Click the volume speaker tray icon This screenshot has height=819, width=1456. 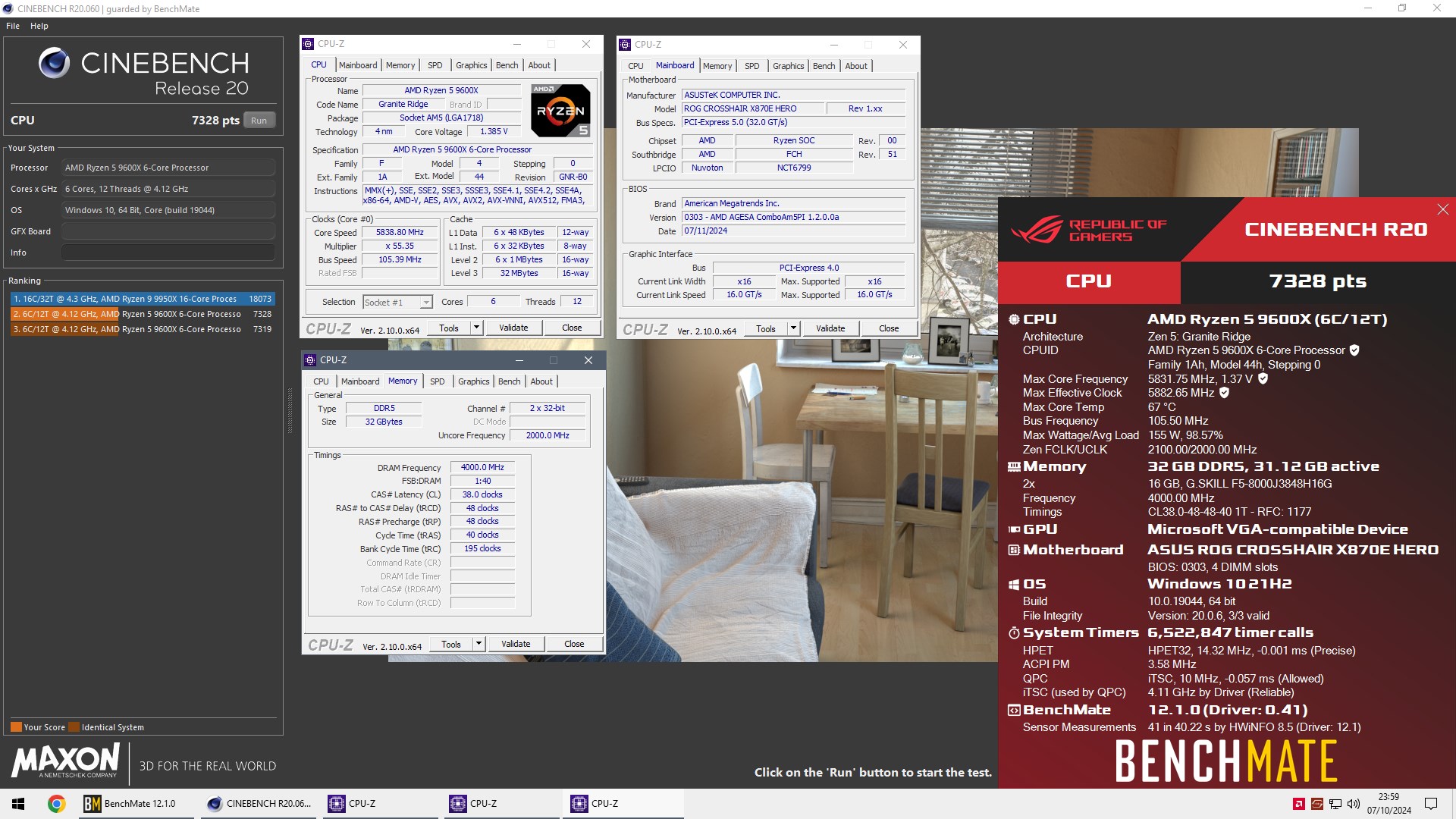(x=1354, y=804)
